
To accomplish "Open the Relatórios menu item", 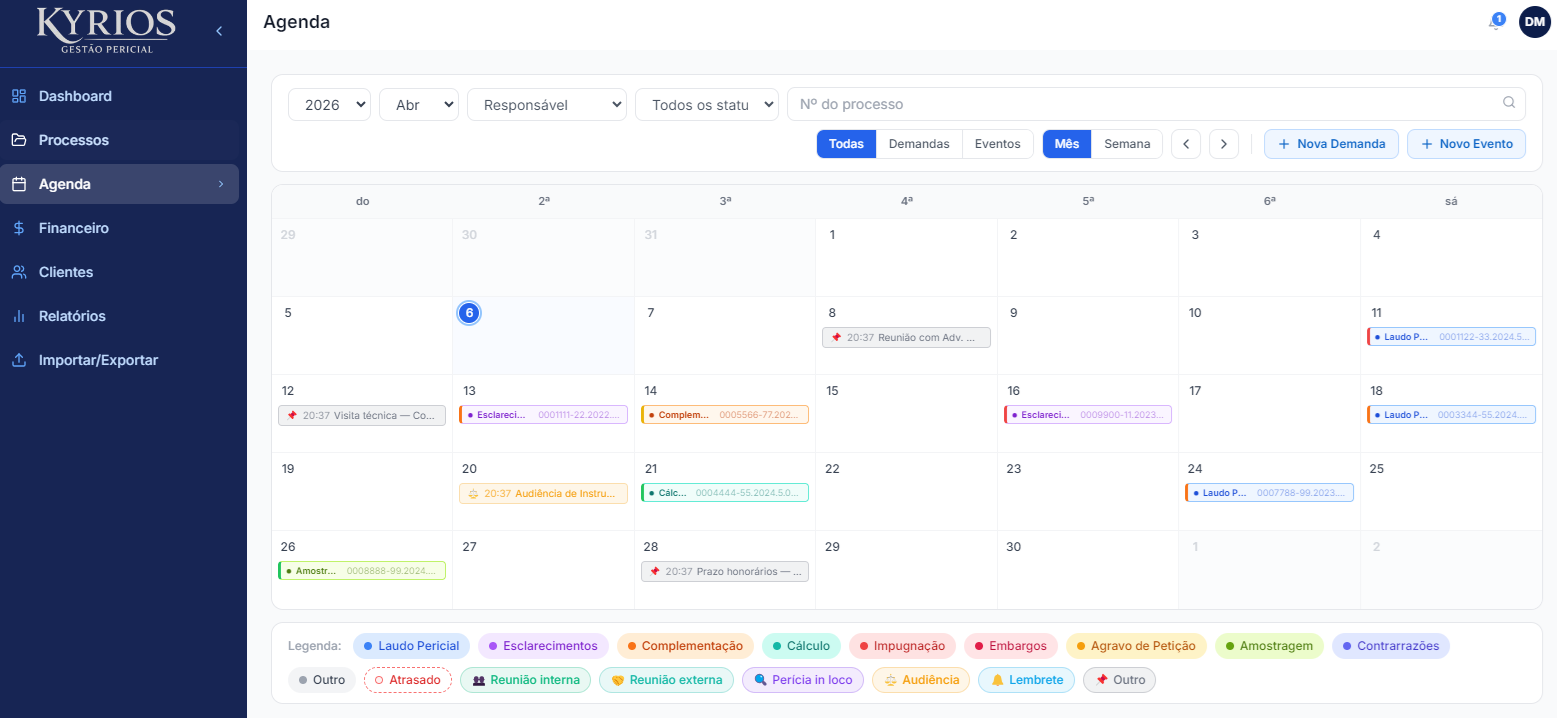I will point(120,316).
